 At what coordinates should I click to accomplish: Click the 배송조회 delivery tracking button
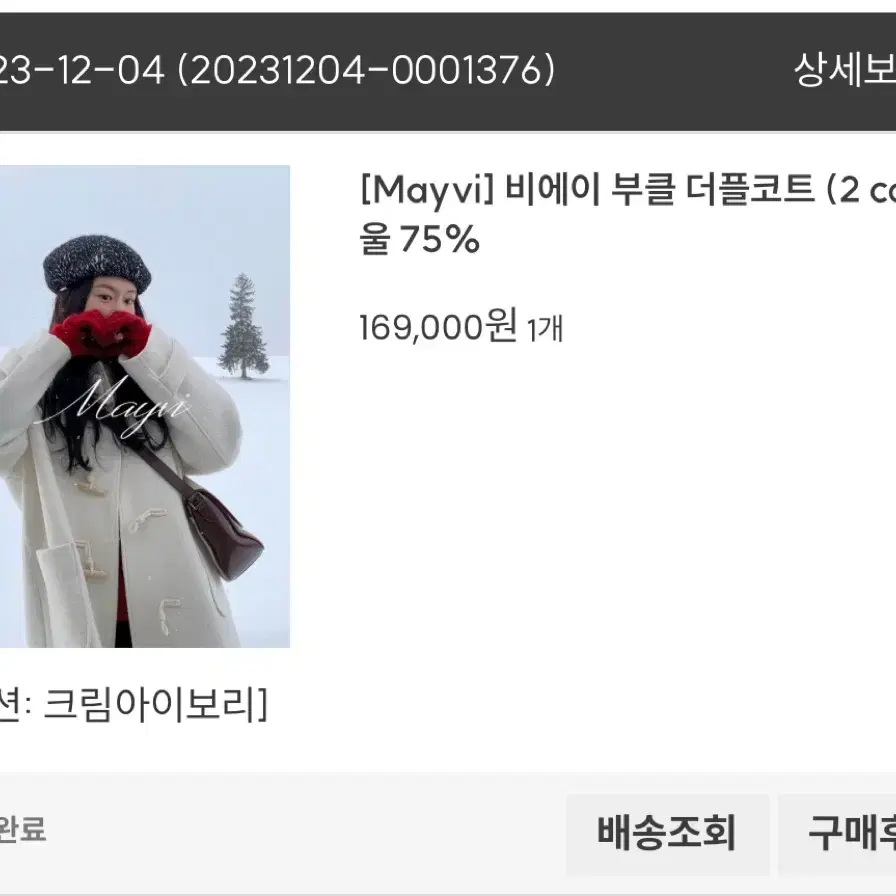[x=667, y=833]
